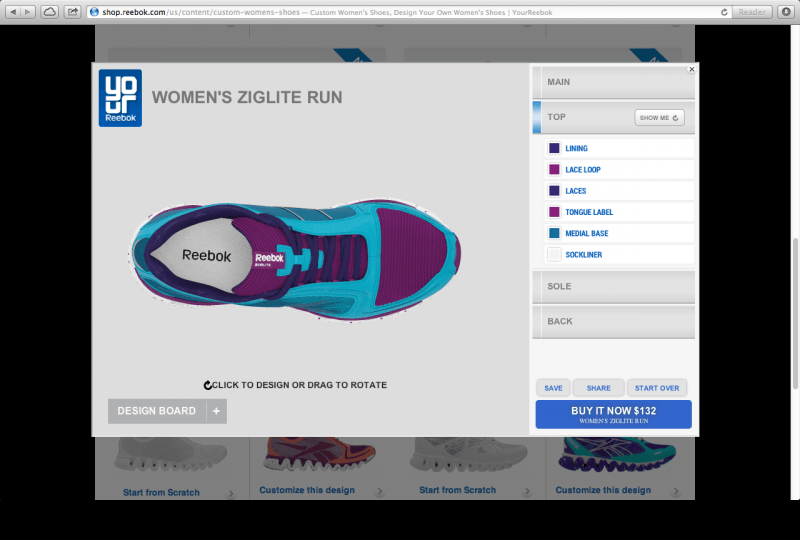Click the reload icon in address bar
Screen dimensions: 800x540
click(724, 12)
